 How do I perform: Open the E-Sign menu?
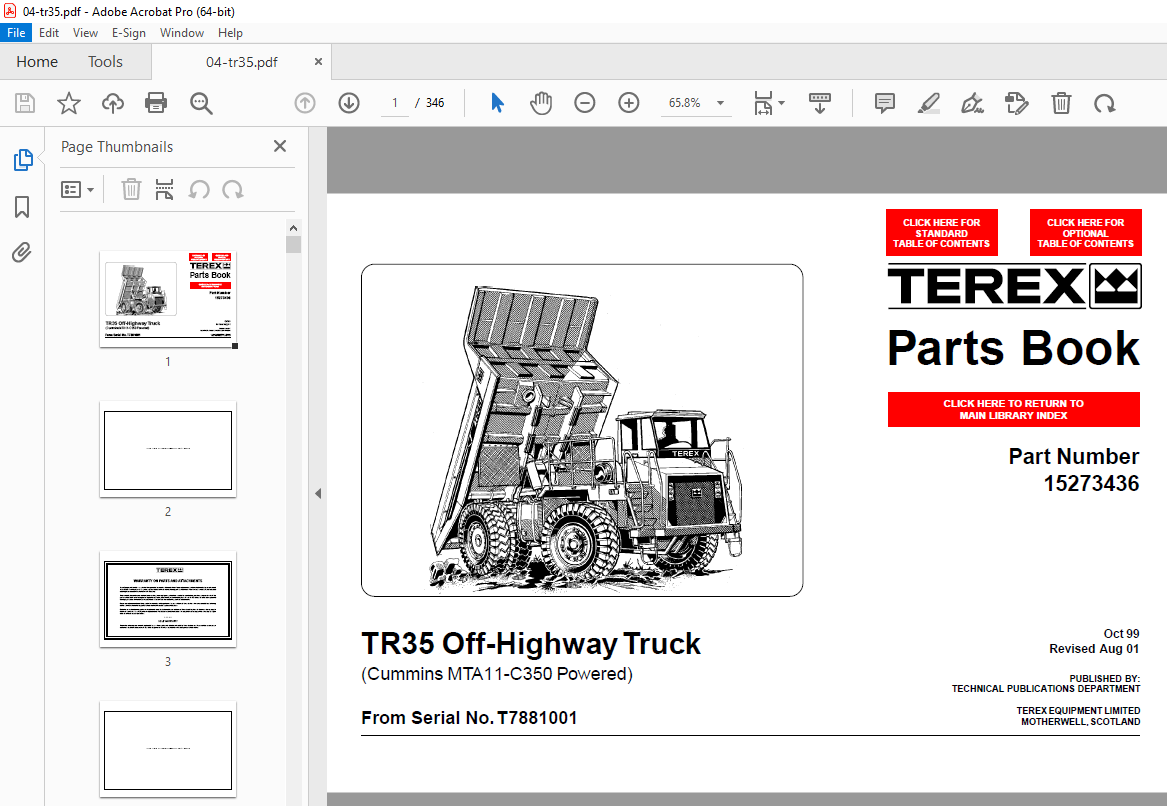(129, 33)
